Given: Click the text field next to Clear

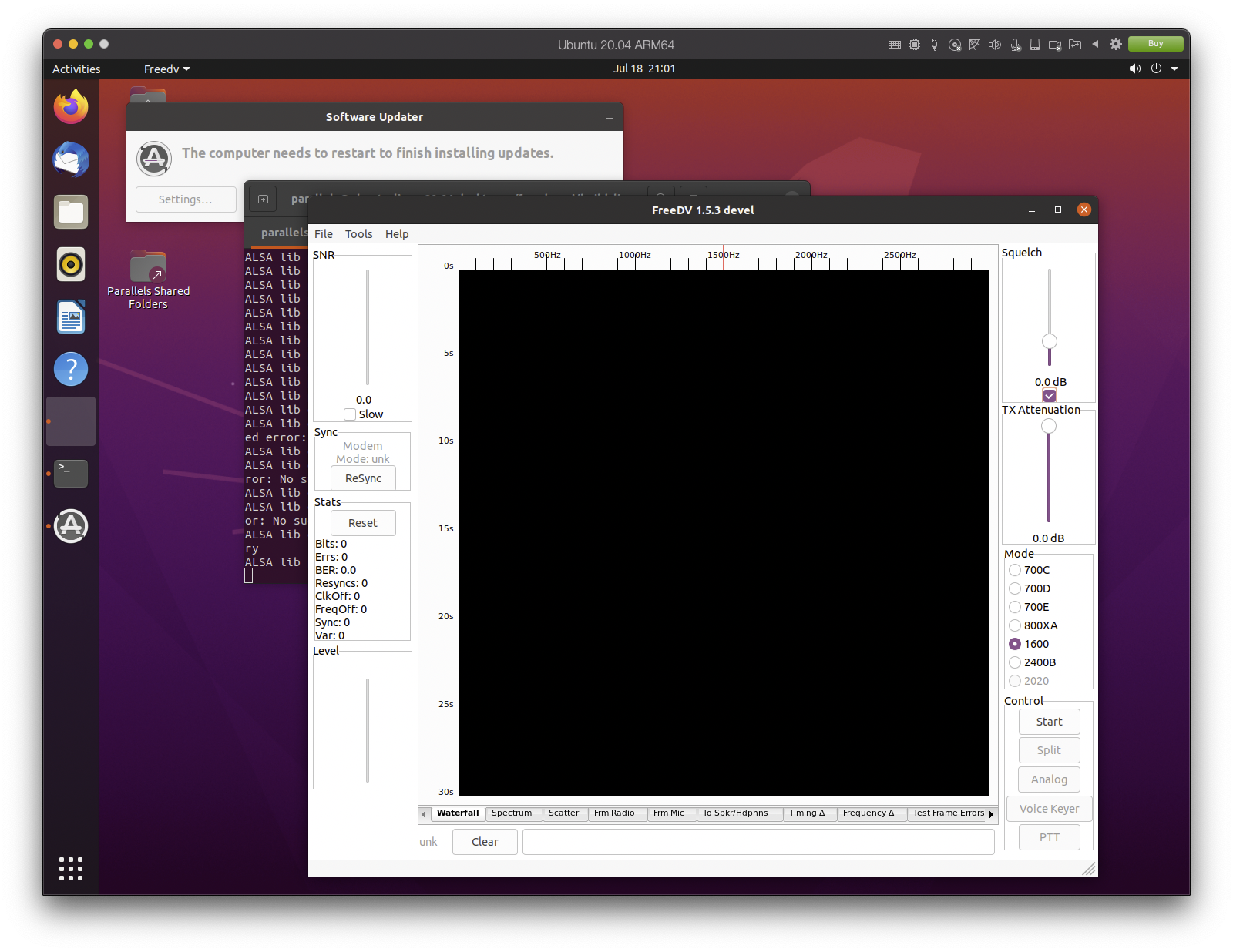Looking at the screenshot, I should click(x=759, y=842).
